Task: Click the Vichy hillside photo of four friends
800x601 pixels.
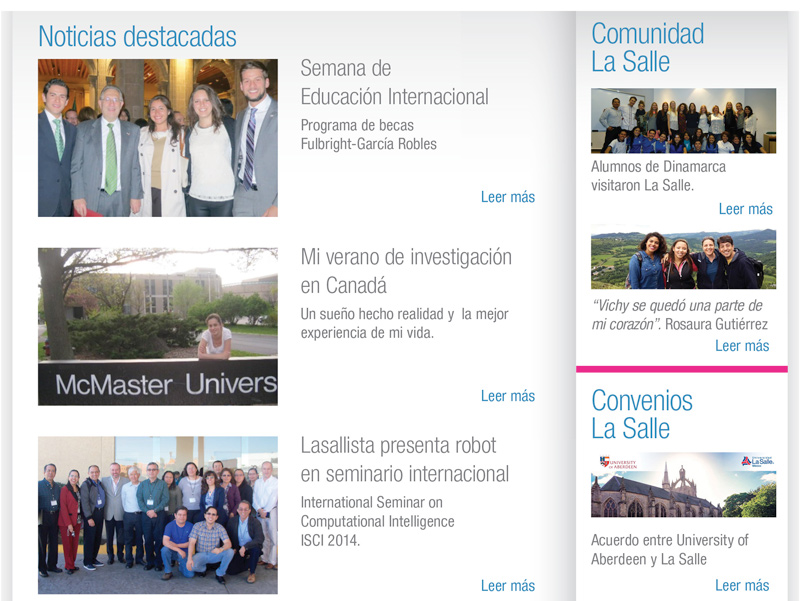Action: click(x=683, y=259)
